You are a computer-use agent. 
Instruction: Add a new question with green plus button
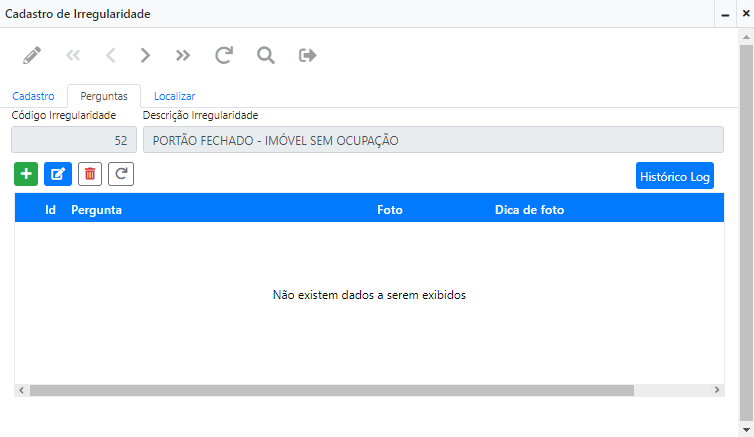(x=26, y=174)
